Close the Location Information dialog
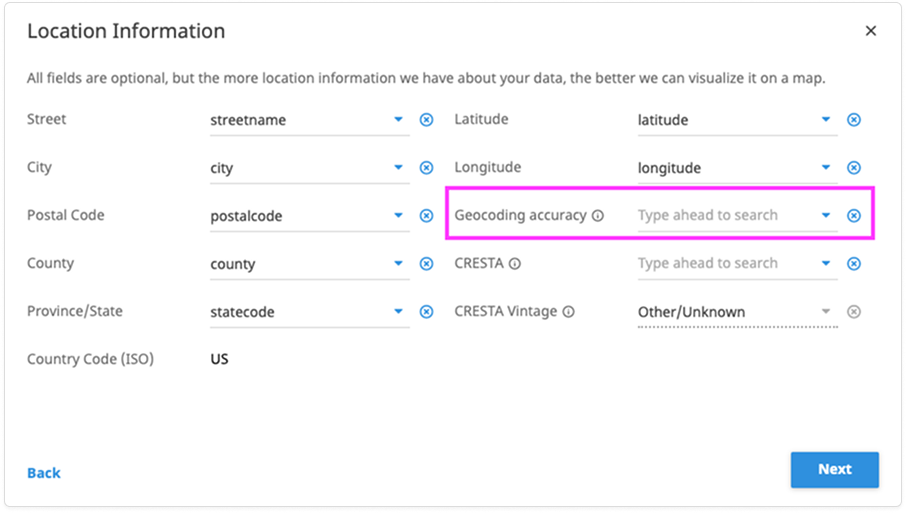This screenshot has height=513, width=906. [x=871, y=31]
